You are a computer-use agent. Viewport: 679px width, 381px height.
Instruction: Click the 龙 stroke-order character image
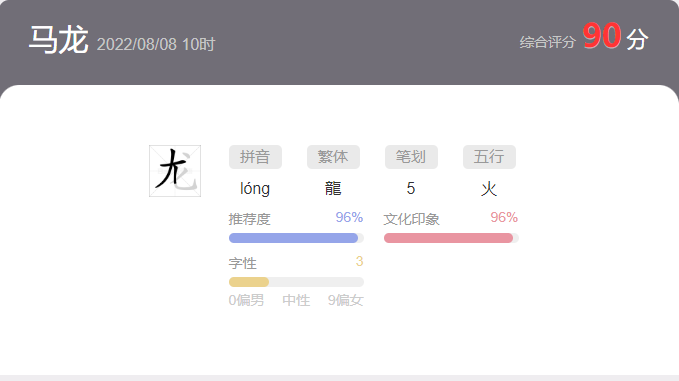pos(175,171)
